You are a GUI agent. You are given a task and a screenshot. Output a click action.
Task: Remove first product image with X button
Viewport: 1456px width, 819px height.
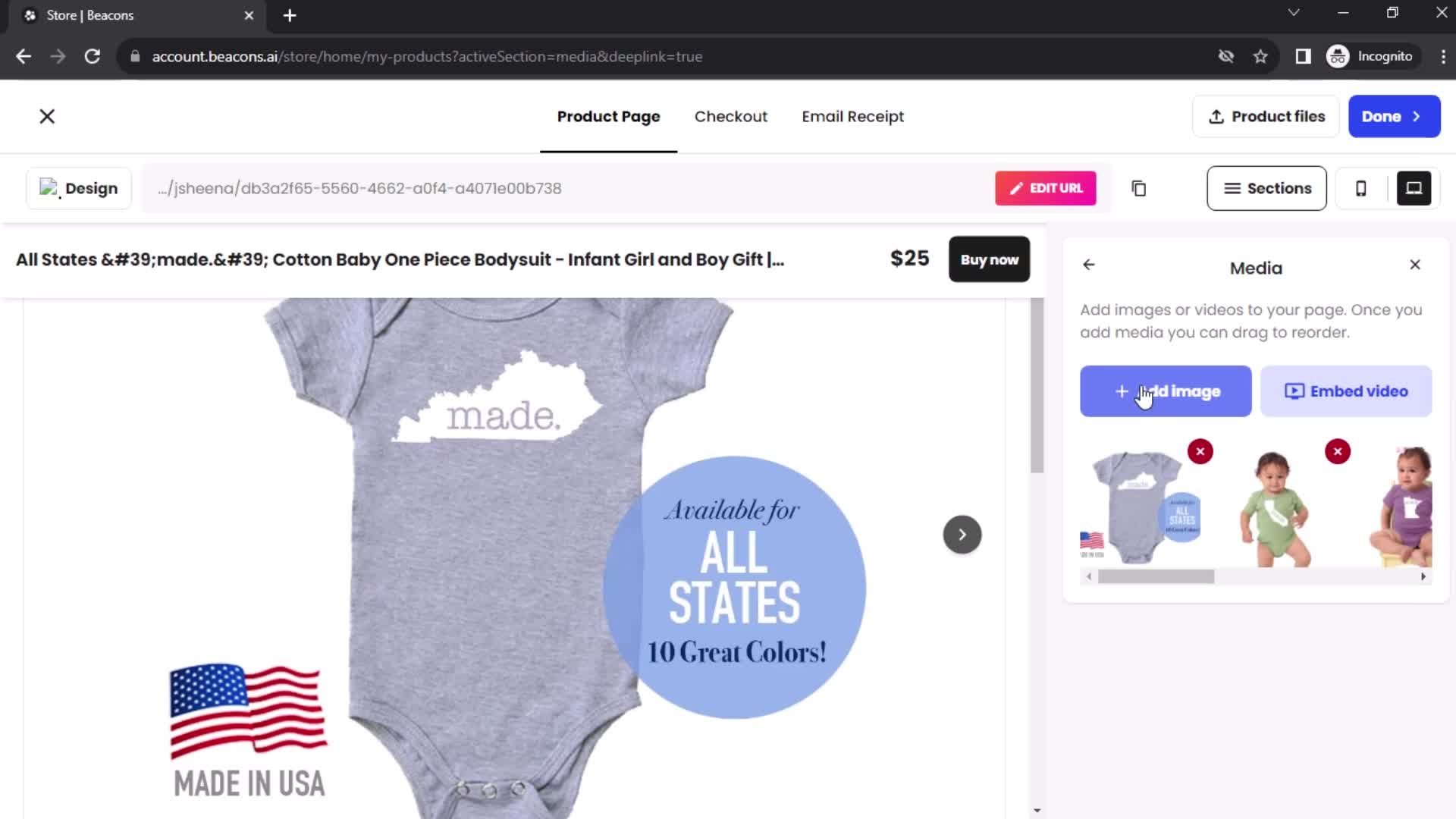(x=1200, y=451)
